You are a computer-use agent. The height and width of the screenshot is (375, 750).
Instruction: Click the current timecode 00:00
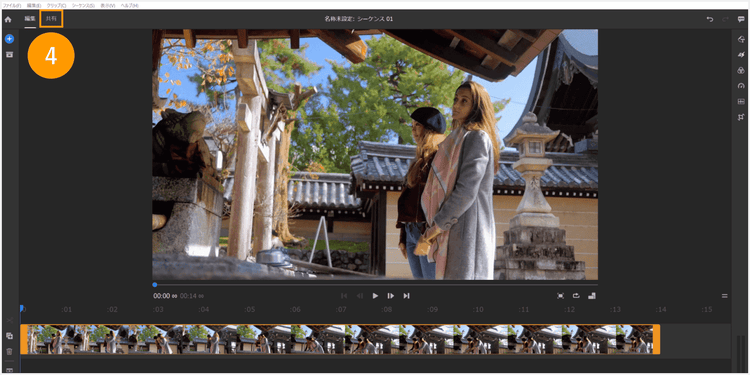162,296
